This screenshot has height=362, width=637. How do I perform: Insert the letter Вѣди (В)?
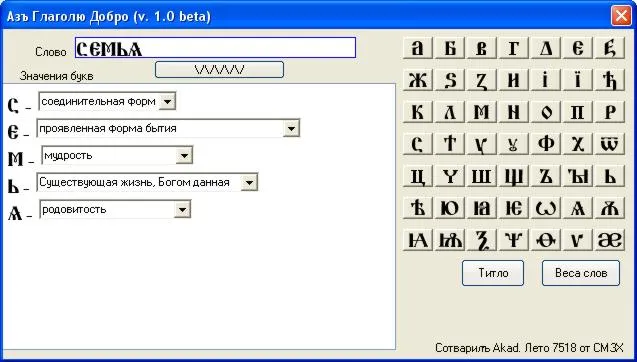(x=482, y=48)
